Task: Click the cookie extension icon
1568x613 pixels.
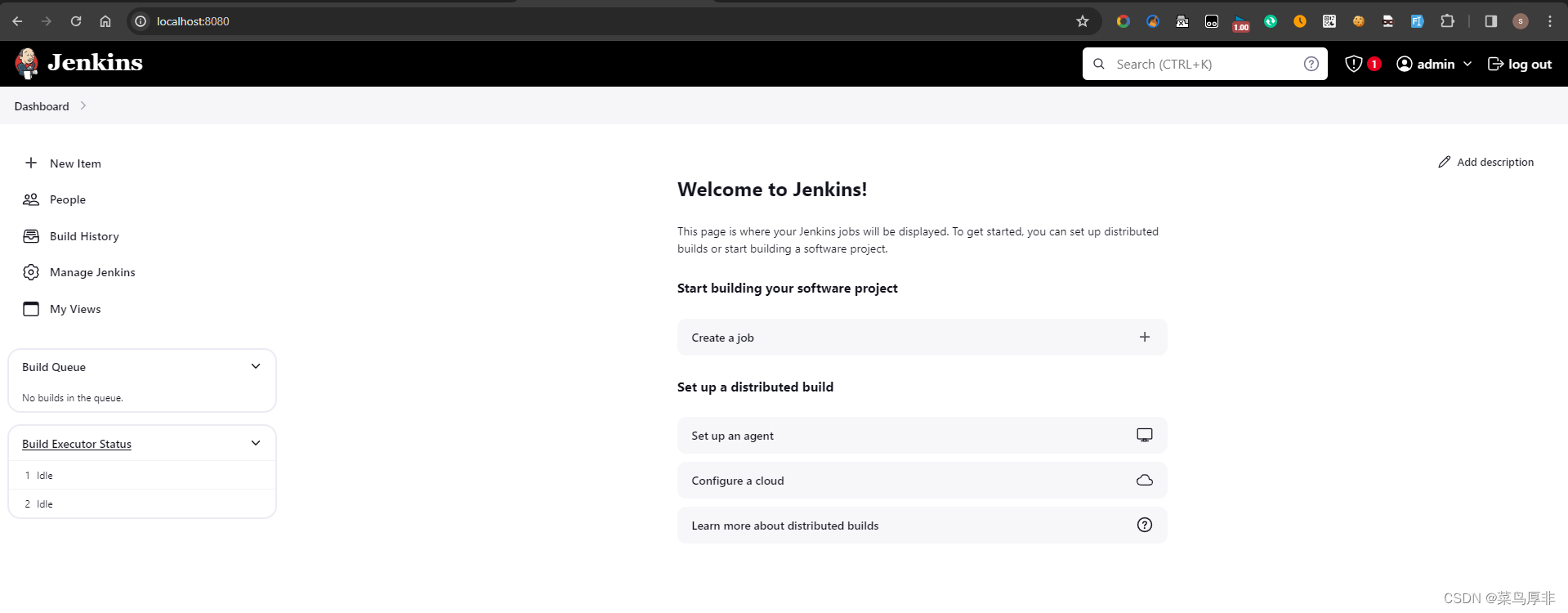Action: (1359, 21)
